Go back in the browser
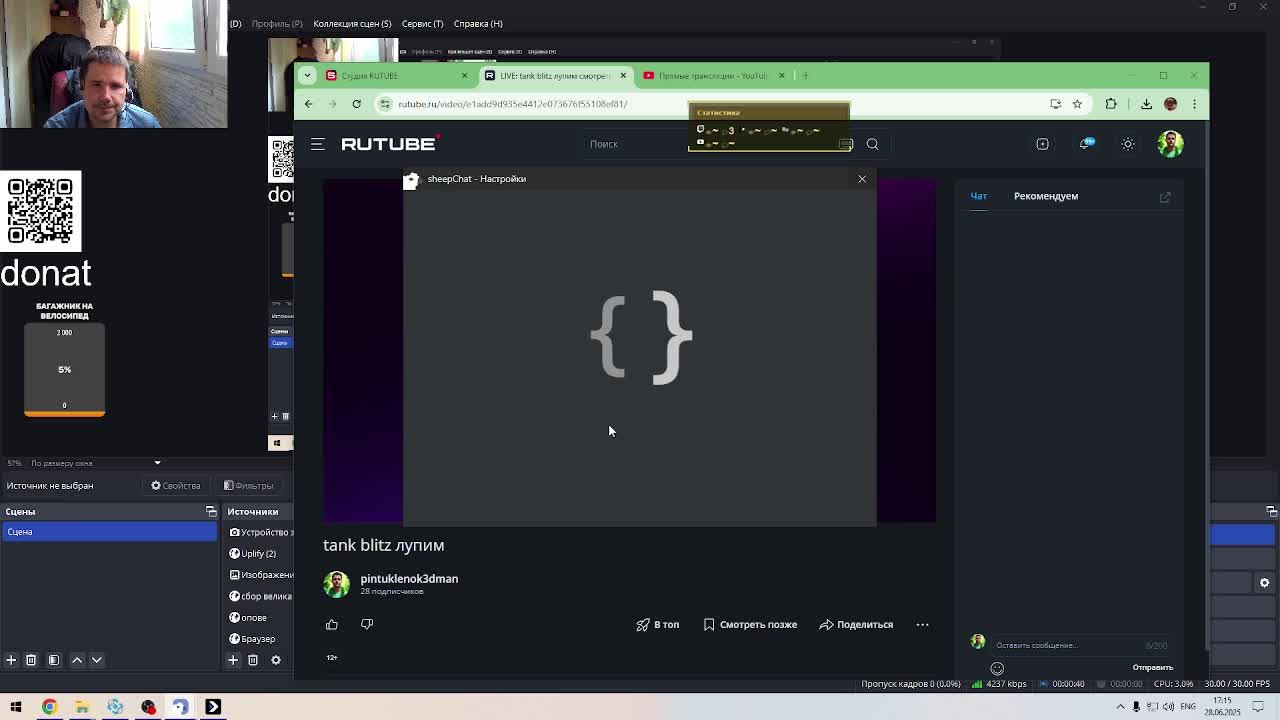The image size is (1280, 720). click(309, 104)
